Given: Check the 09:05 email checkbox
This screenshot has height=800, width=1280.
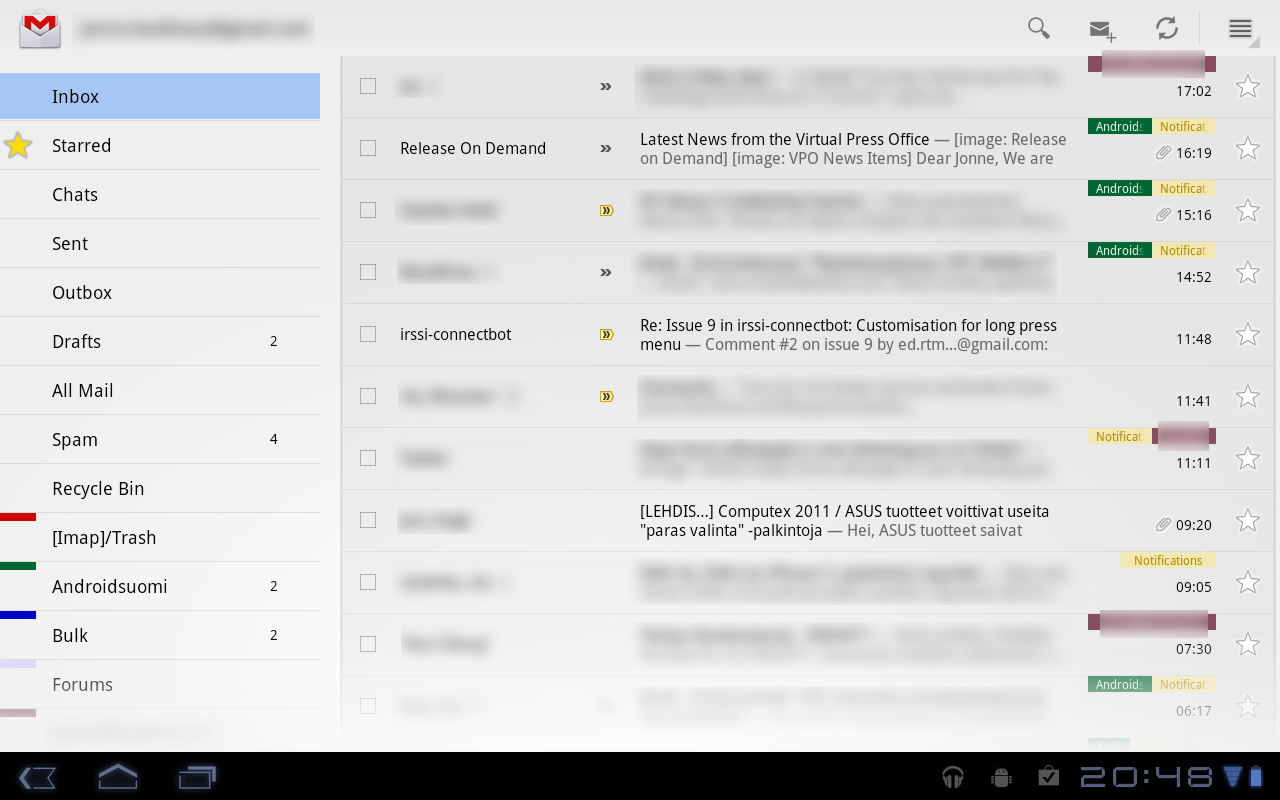Looking at the screenshot, I should 368,582.
